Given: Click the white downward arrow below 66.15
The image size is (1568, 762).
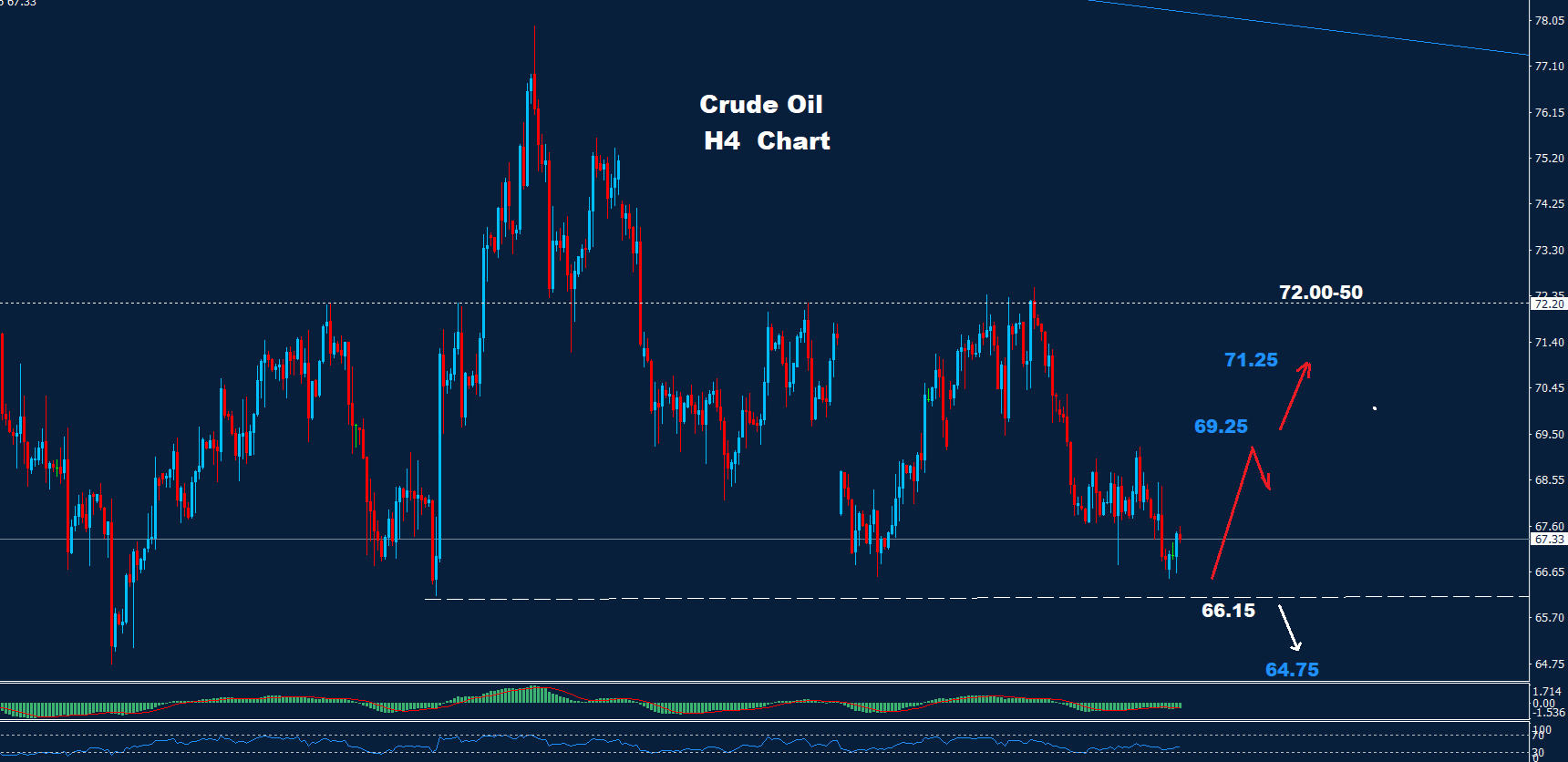Looking at the screenshot, I should click(x=1289, y=628).
